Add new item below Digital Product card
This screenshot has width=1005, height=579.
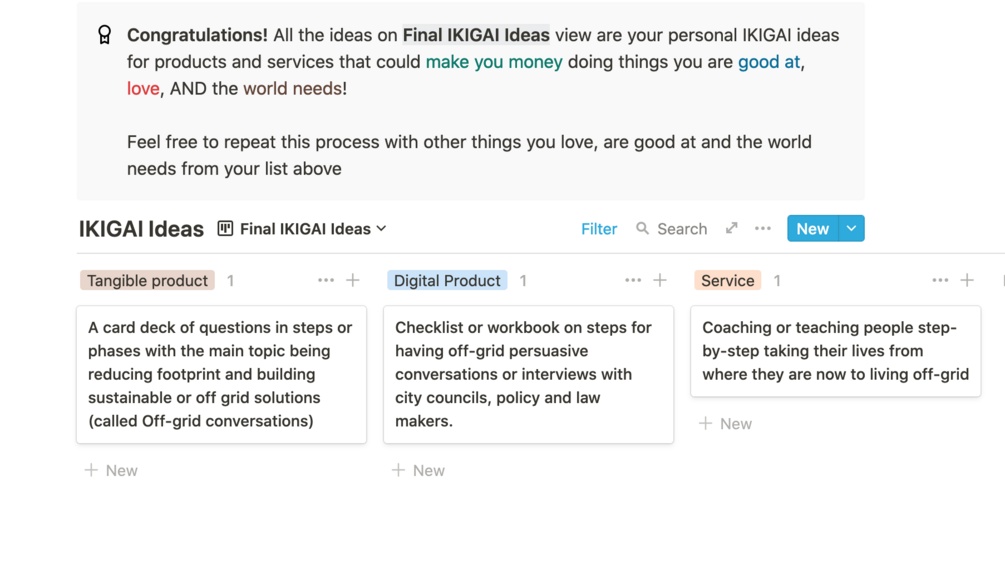coord(418,470)
